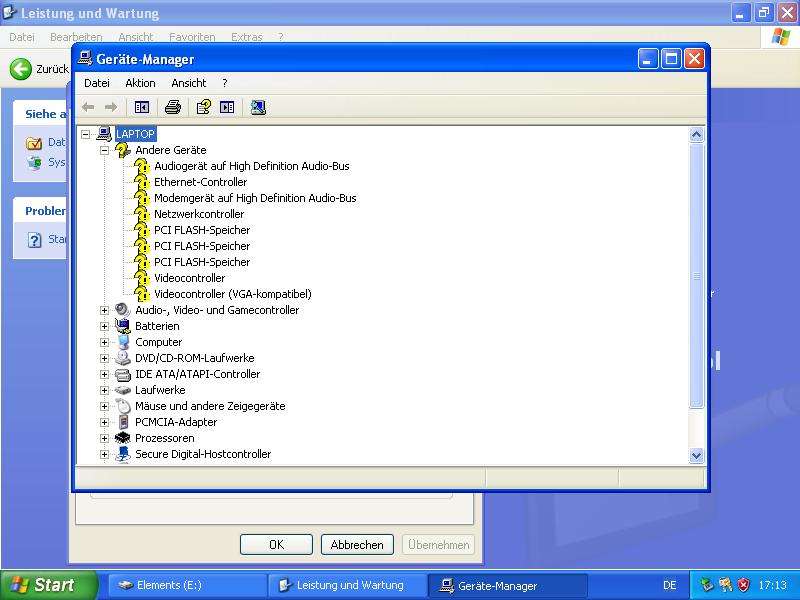800x600 pixels.
Task: Click the chip icon beside Prozessoren
Action: [x=123, y=438]
